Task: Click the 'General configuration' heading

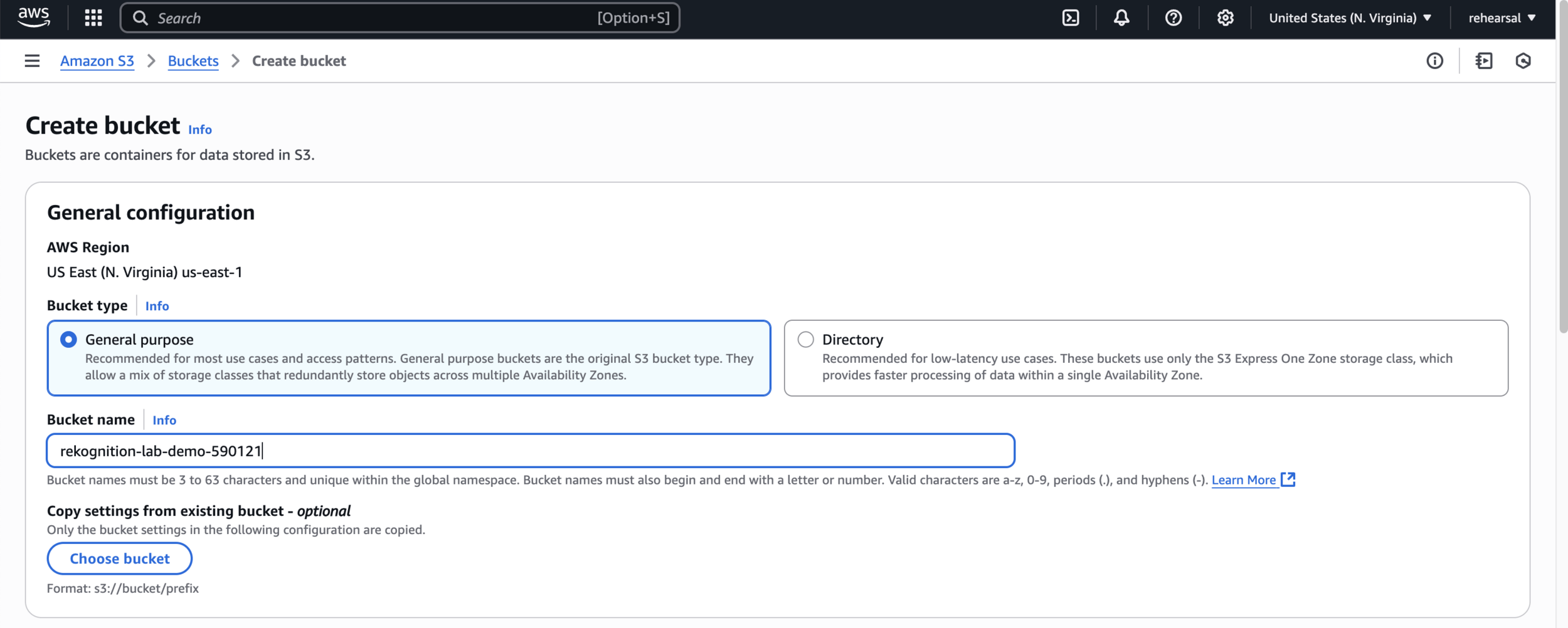Action: click(x=151, y=212)
